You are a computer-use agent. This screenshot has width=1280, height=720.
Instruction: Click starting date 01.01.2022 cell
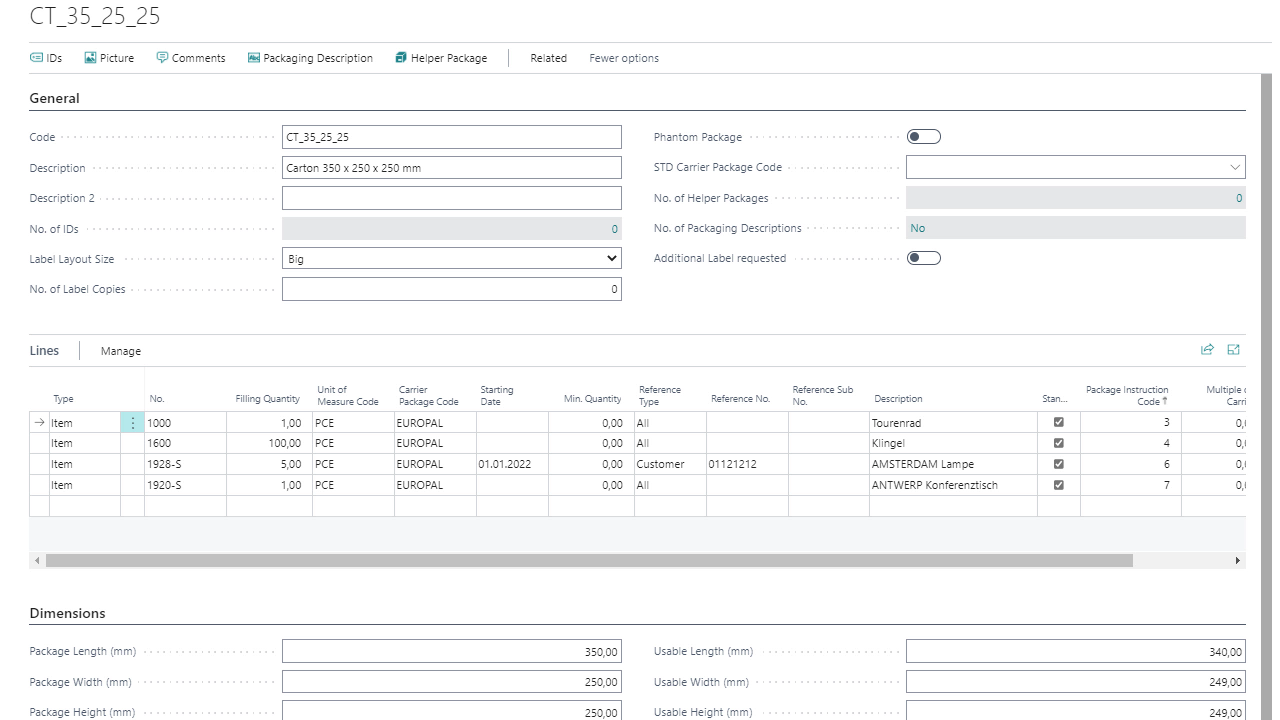512,464
